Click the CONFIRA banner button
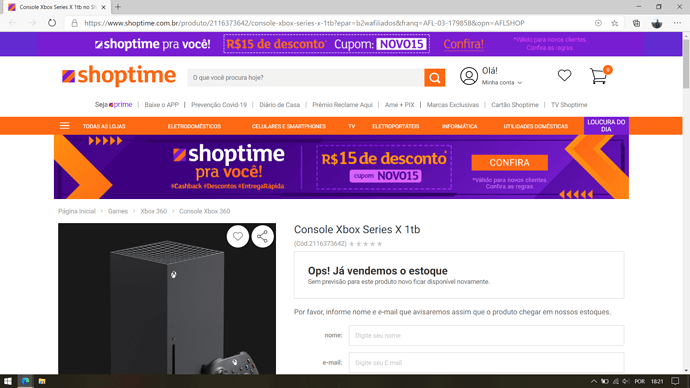Image resolution: width=690 pixels, height=388 pixels. [509, 163]
